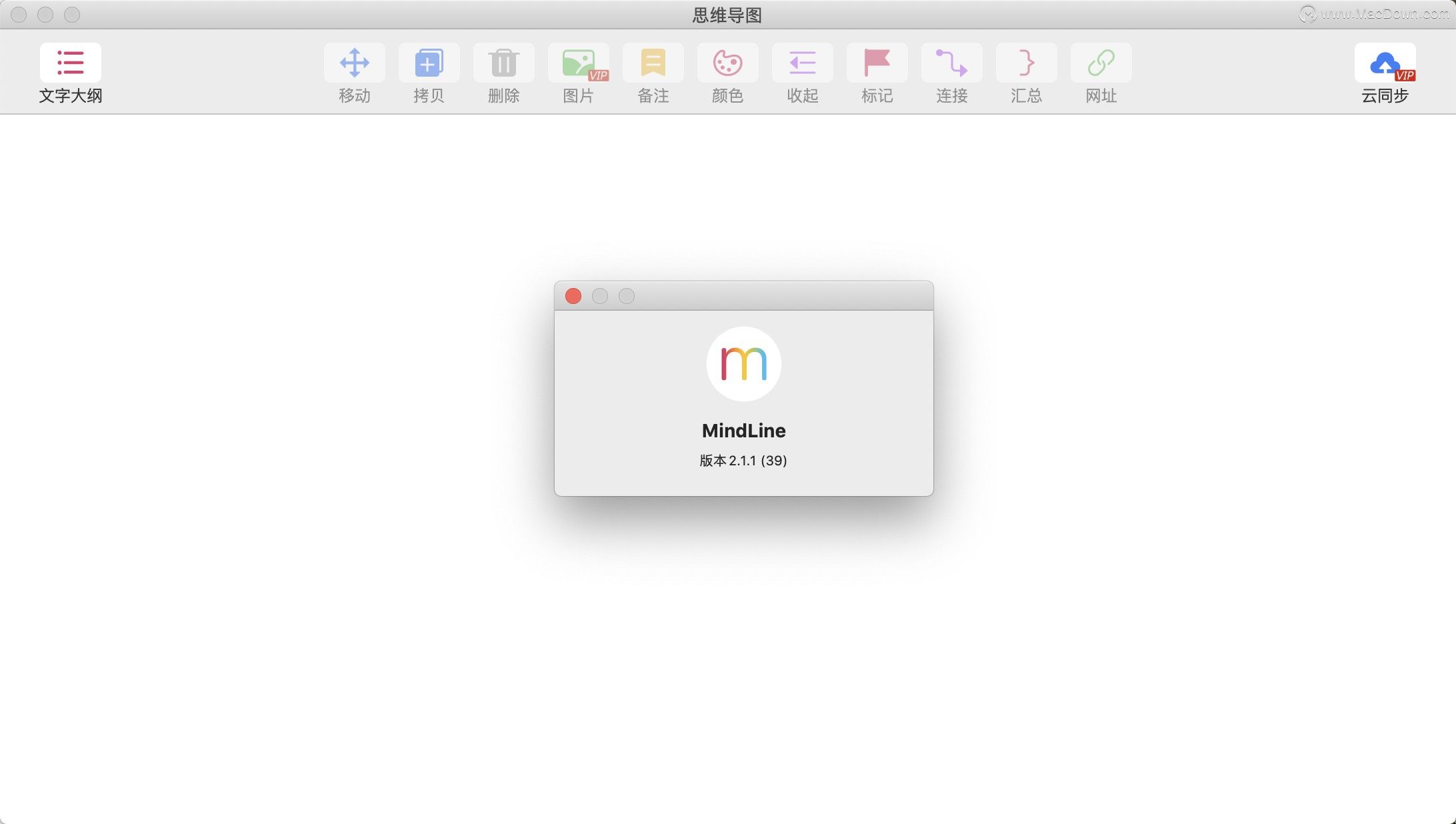This screenshot has height=824, width=1456.
Task: Click the main window zoom button
Action: 72,15
